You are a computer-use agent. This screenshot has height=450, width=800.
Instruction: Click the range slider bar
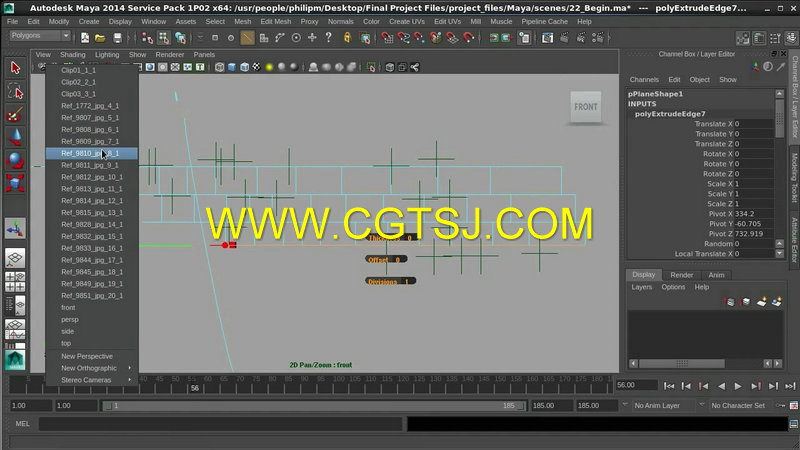[314, 406]
